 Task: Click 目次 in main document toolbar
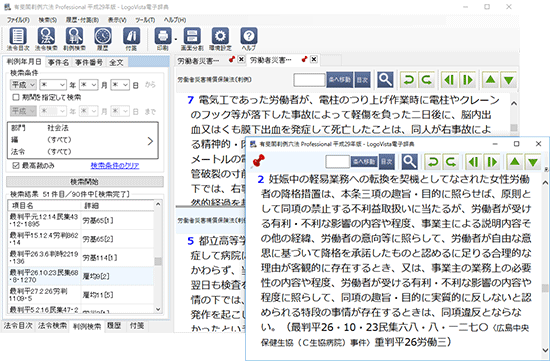tap(362, 80)
